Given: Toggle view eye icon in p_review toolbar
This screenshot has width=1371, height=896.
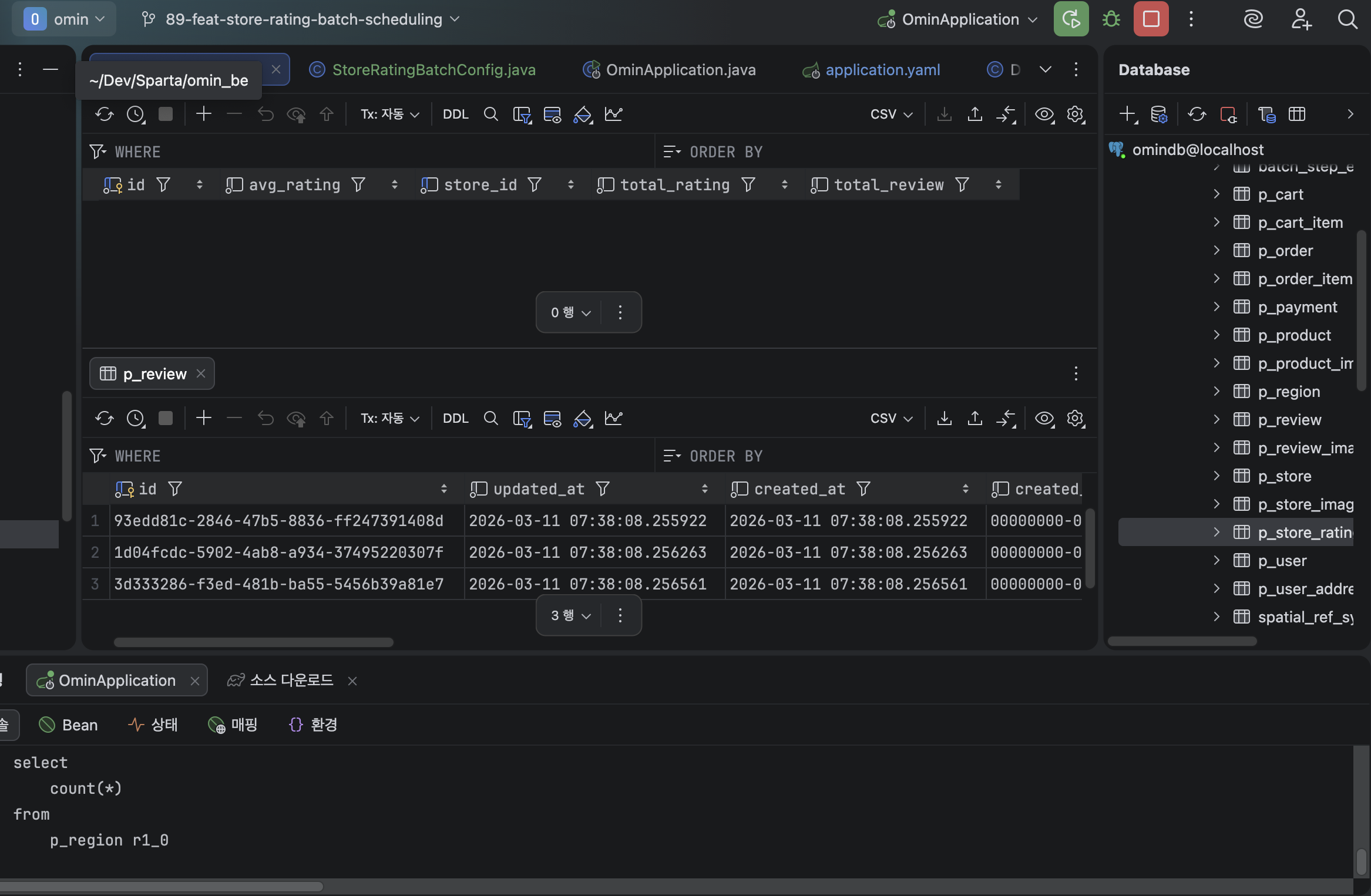Looking at the screenshot, I should (1044, 418).
